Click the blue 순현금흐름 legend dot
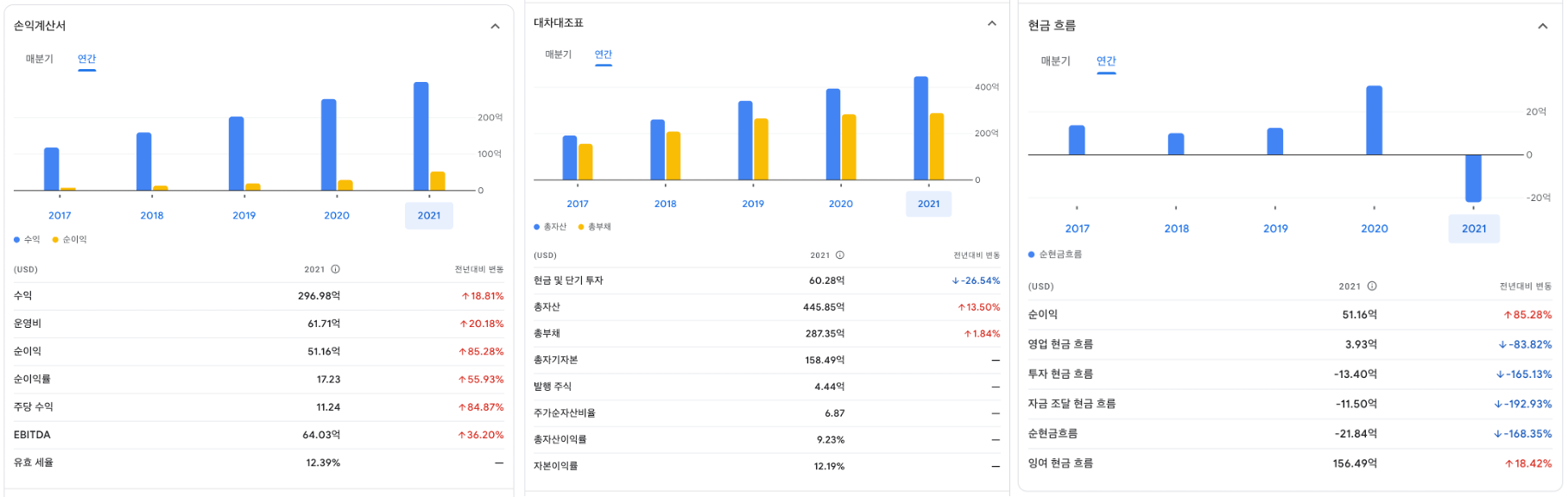Viewport: 1568px width, 497px height. pyautogui.click(x=1032, y=255)
